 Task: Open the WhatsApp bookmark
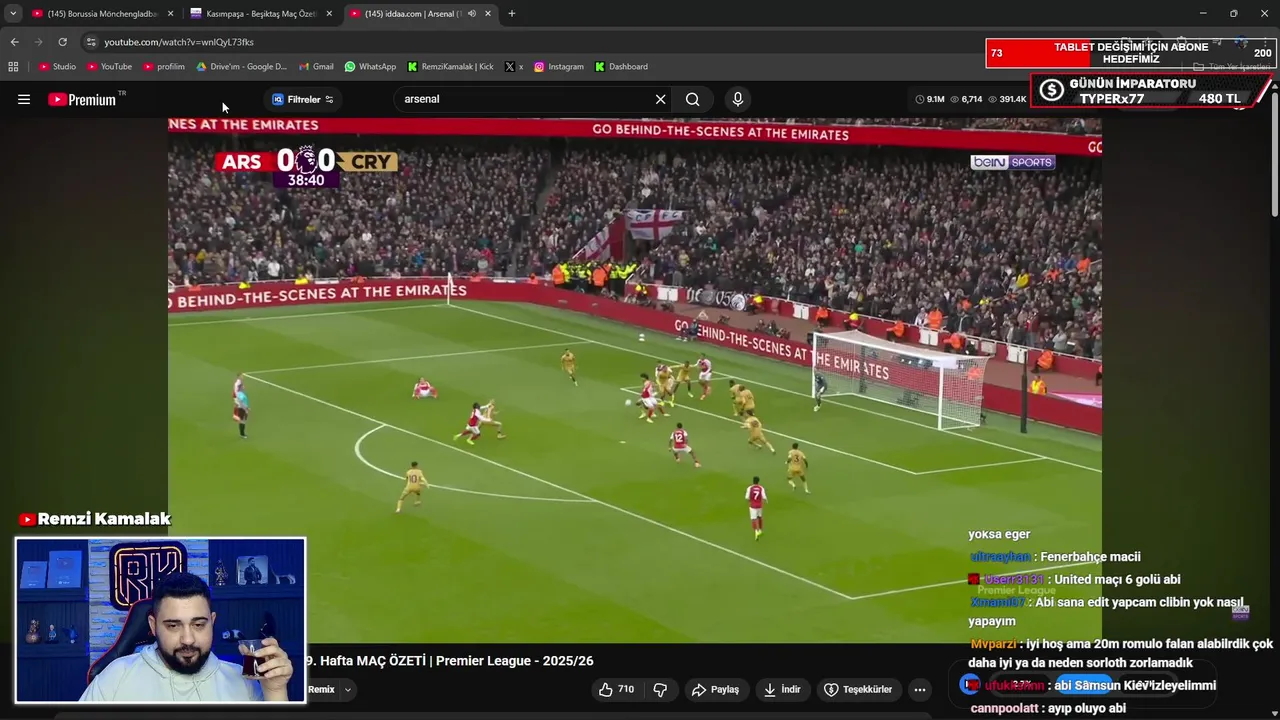pyautogui.click(x=370, y=67)
